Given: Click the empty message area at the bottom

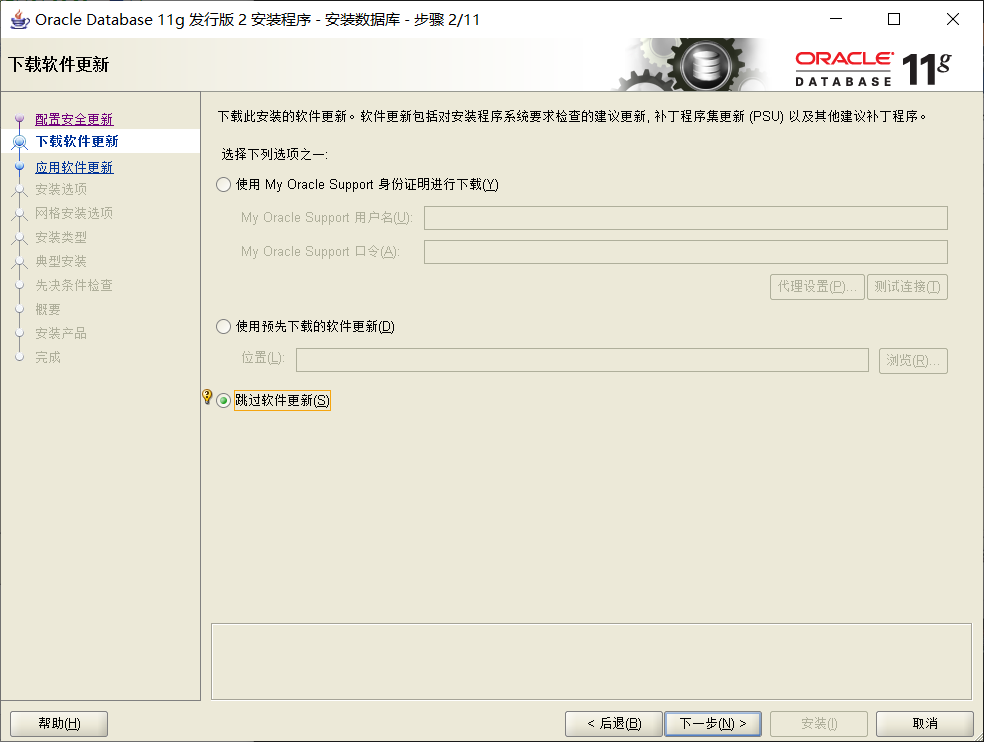Looking at the screenshot, I should tap(591, 662).
